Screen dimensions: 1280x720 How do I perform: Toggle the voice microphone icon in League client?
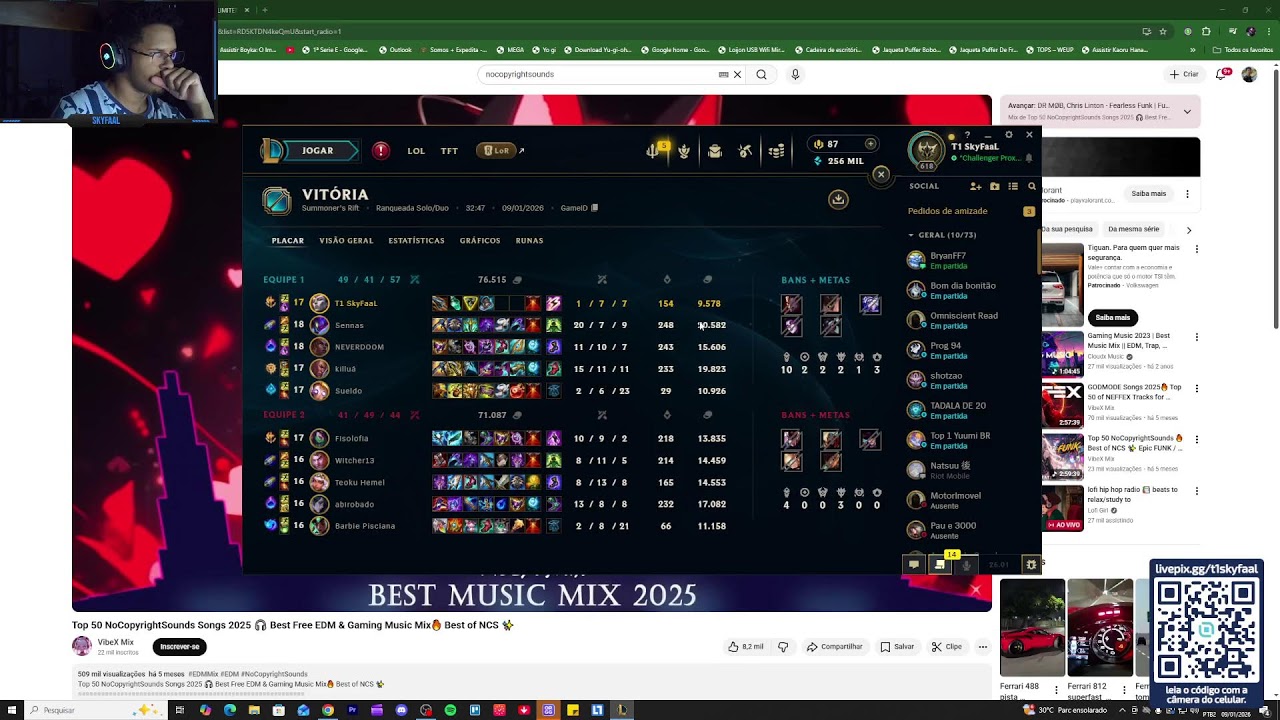click(x=966, y=565)
